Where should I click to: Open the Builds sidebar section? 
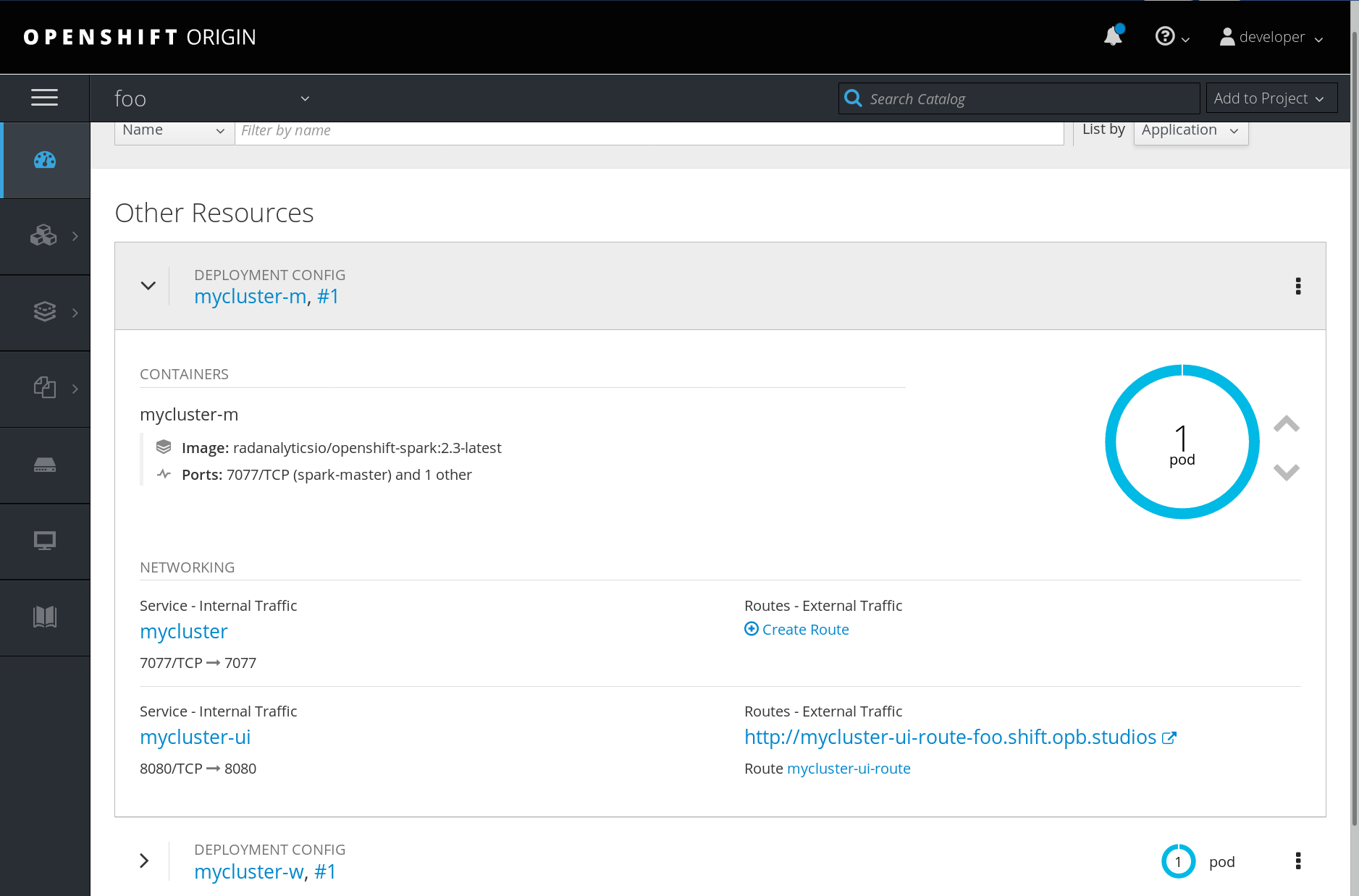click(44, 311)
